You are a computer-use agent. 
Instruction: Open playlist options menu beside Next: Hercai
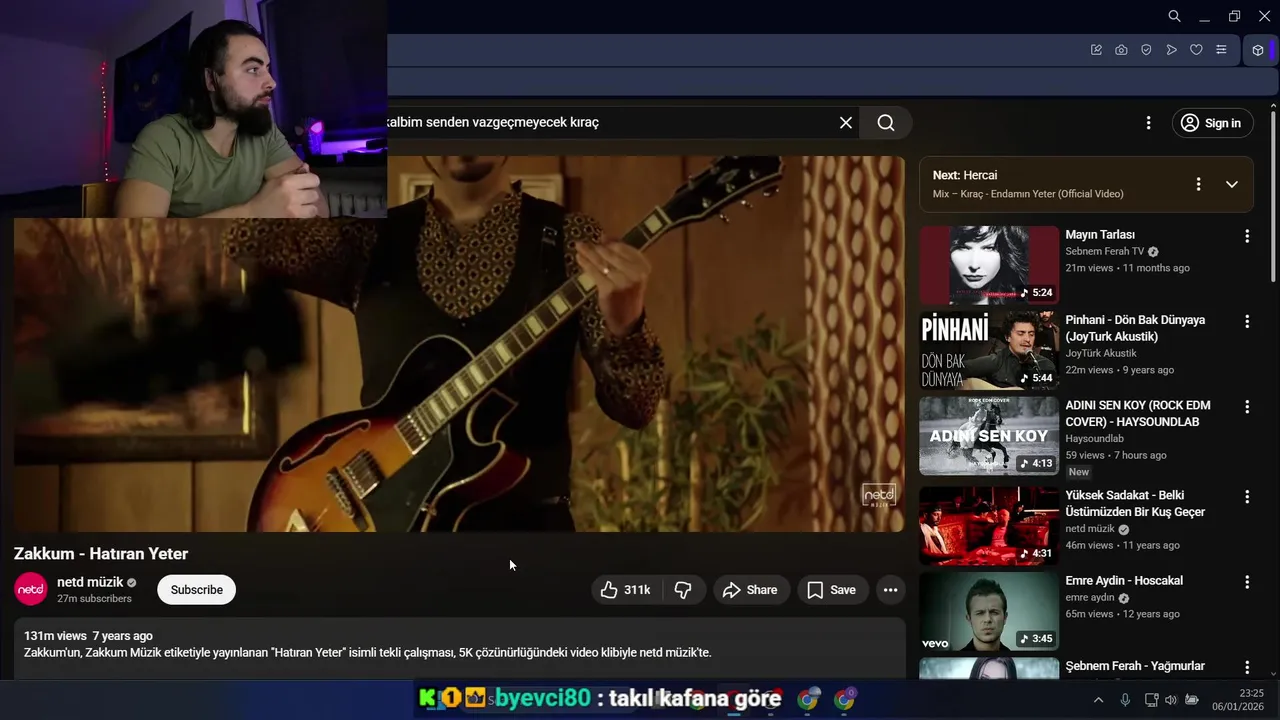1198,184
